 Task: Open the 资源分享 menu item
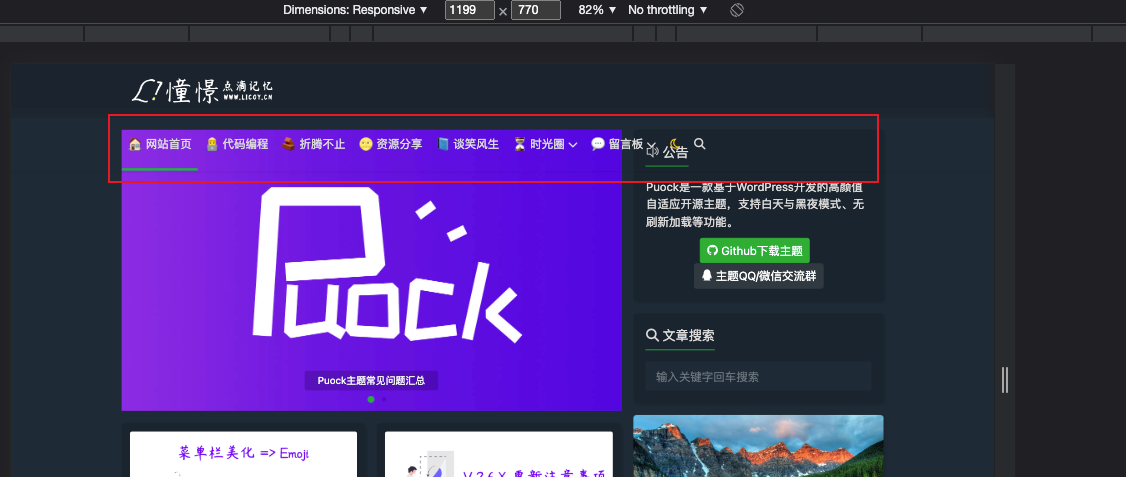pos(391,144)
